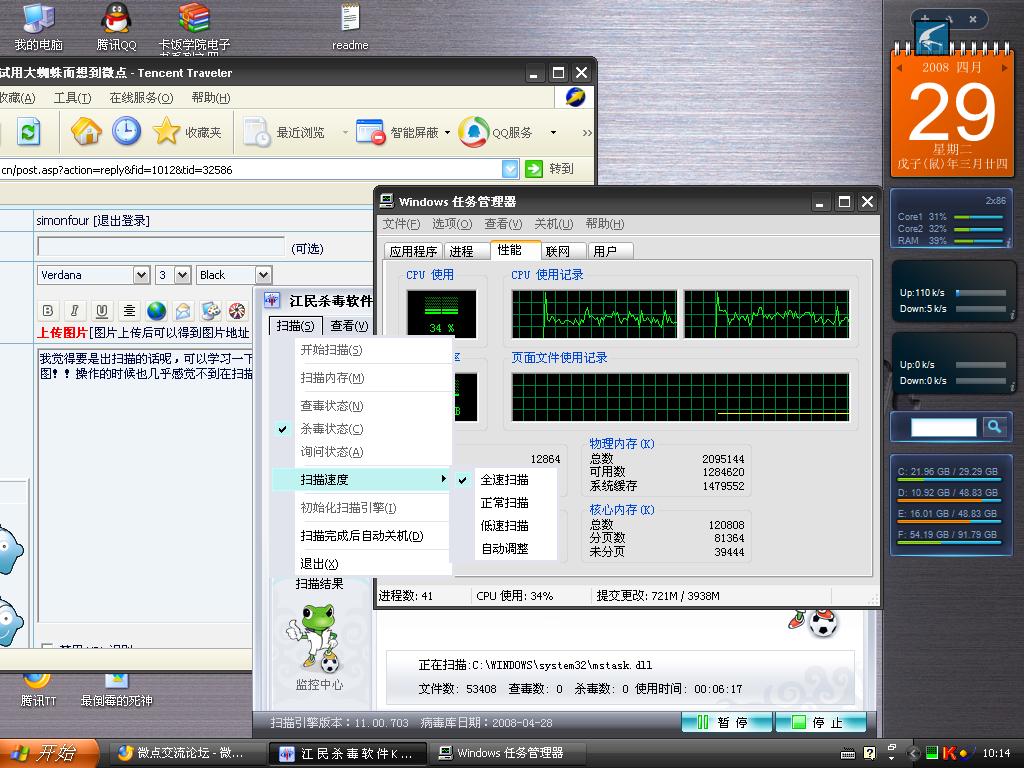Image resolution: width=1024 pixels, height=768 pixels.
Task: Click 暂停 pause scan button
Action: coord(726,722)
